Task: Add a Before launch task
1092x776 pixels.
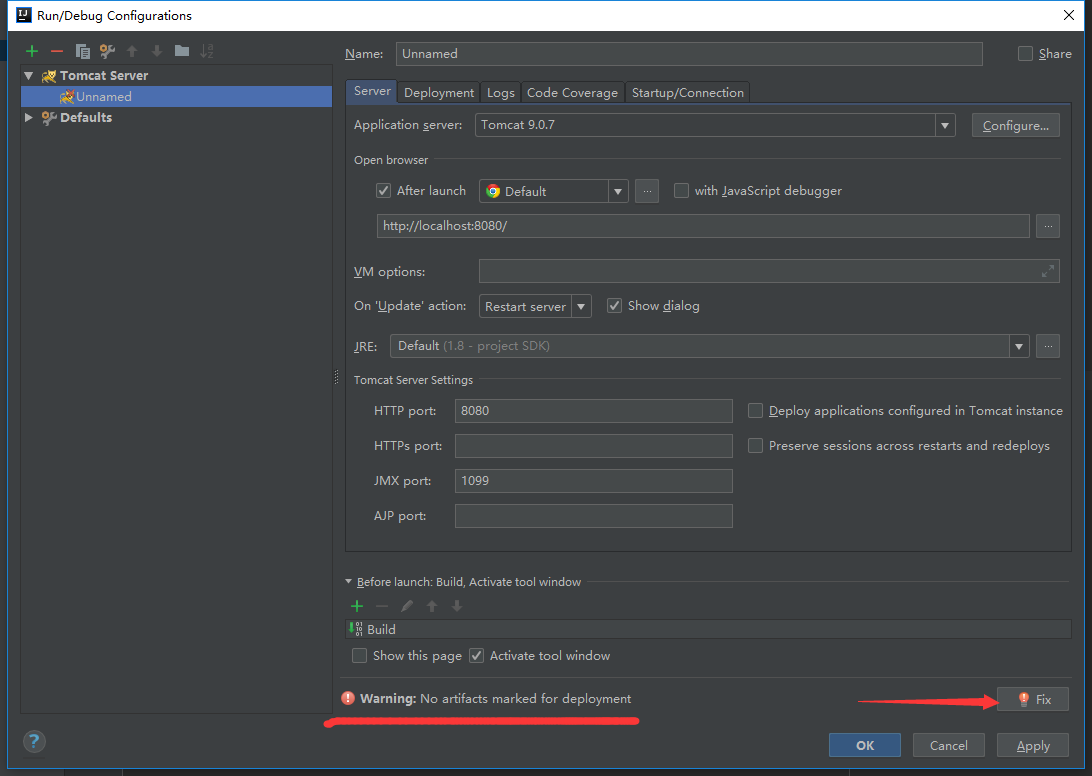Action: tap(357, 606)
